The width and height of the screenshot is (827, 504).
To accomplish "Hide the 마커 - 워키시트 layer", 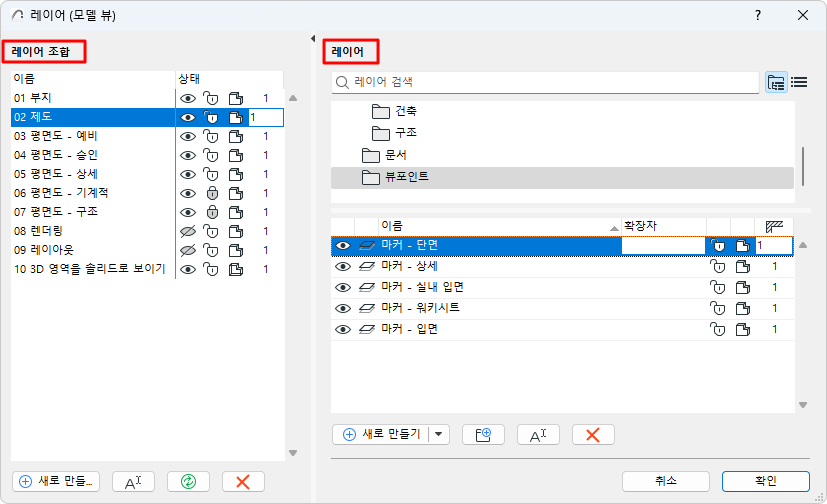I will pyautogui.click(x=343, y=308).
